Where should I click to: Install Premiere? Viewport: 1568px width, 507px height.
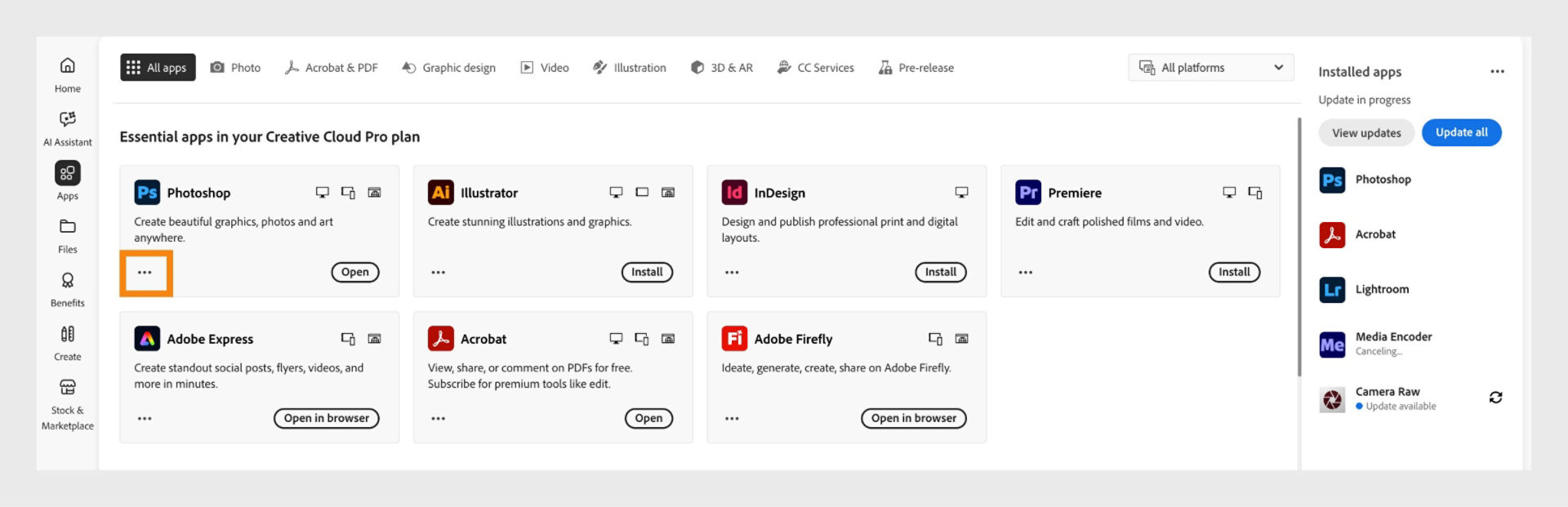coord(1234,273)
